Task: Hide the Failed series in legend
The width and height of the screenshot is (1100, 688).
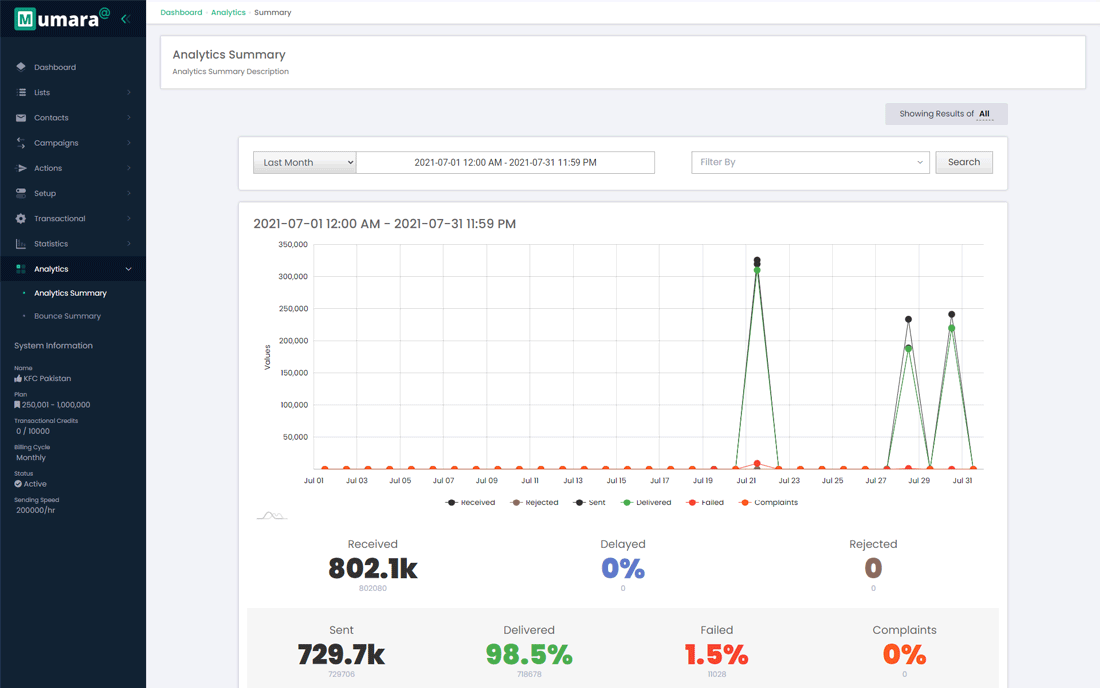Action: (705, 503)
